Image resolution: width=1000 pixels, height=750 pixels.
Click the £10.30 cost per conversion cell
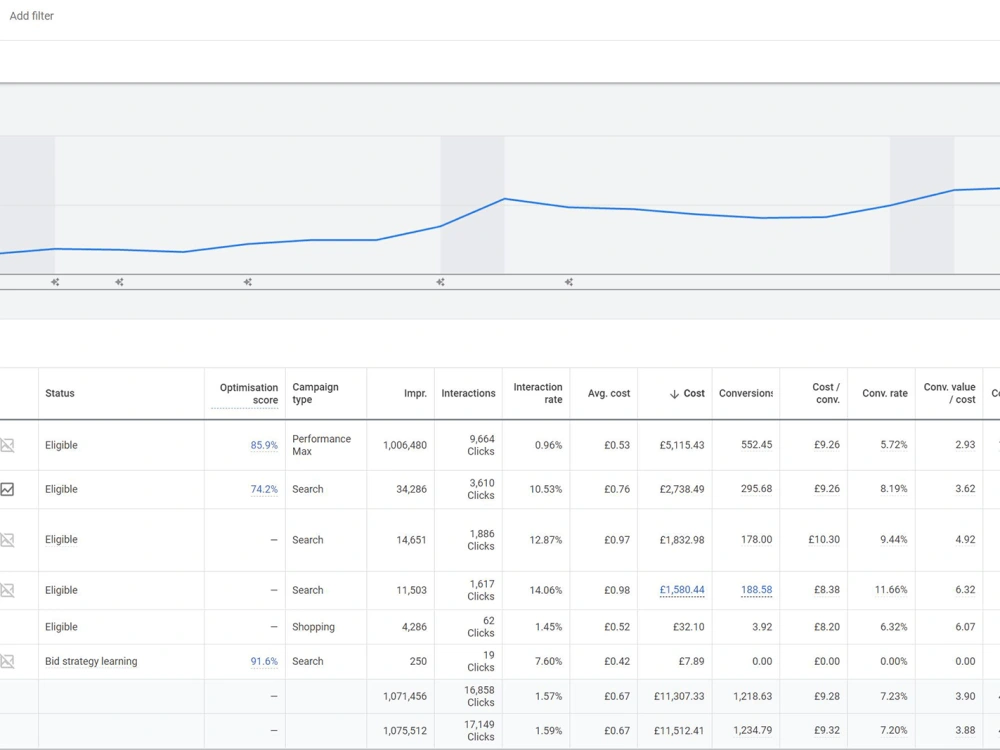pyautogui.click(x=824, y=540)
